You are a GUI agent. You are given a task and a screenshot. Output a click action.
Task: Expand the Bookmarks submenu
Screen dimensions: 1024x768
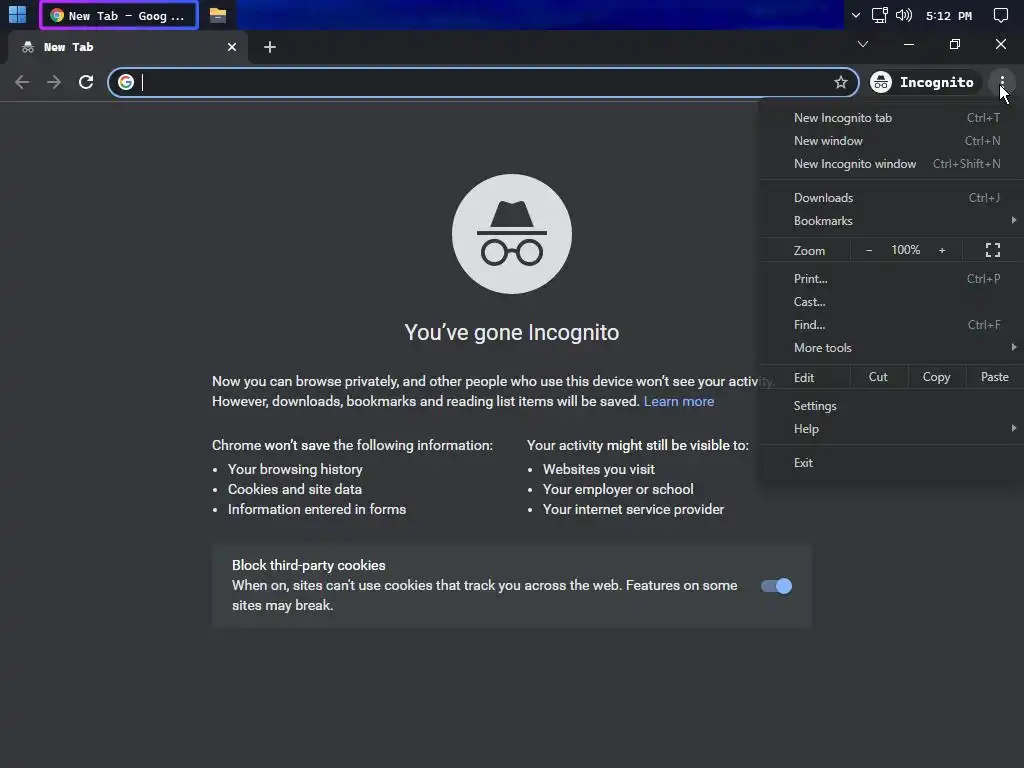click(x=891, y=221)
